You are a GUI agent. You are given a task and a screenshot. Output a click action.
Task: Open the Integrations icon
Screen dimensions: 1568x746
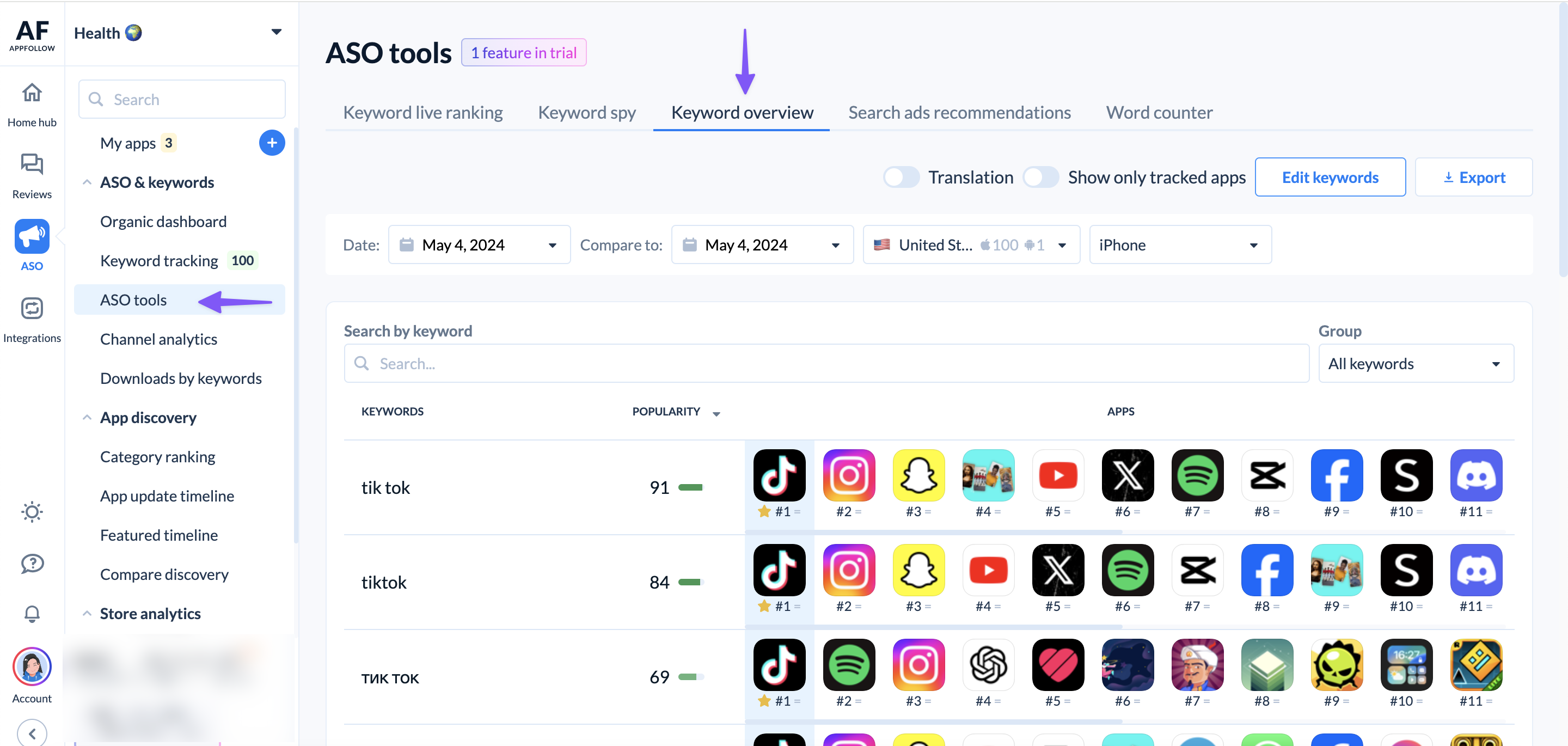tap(32, 308)
